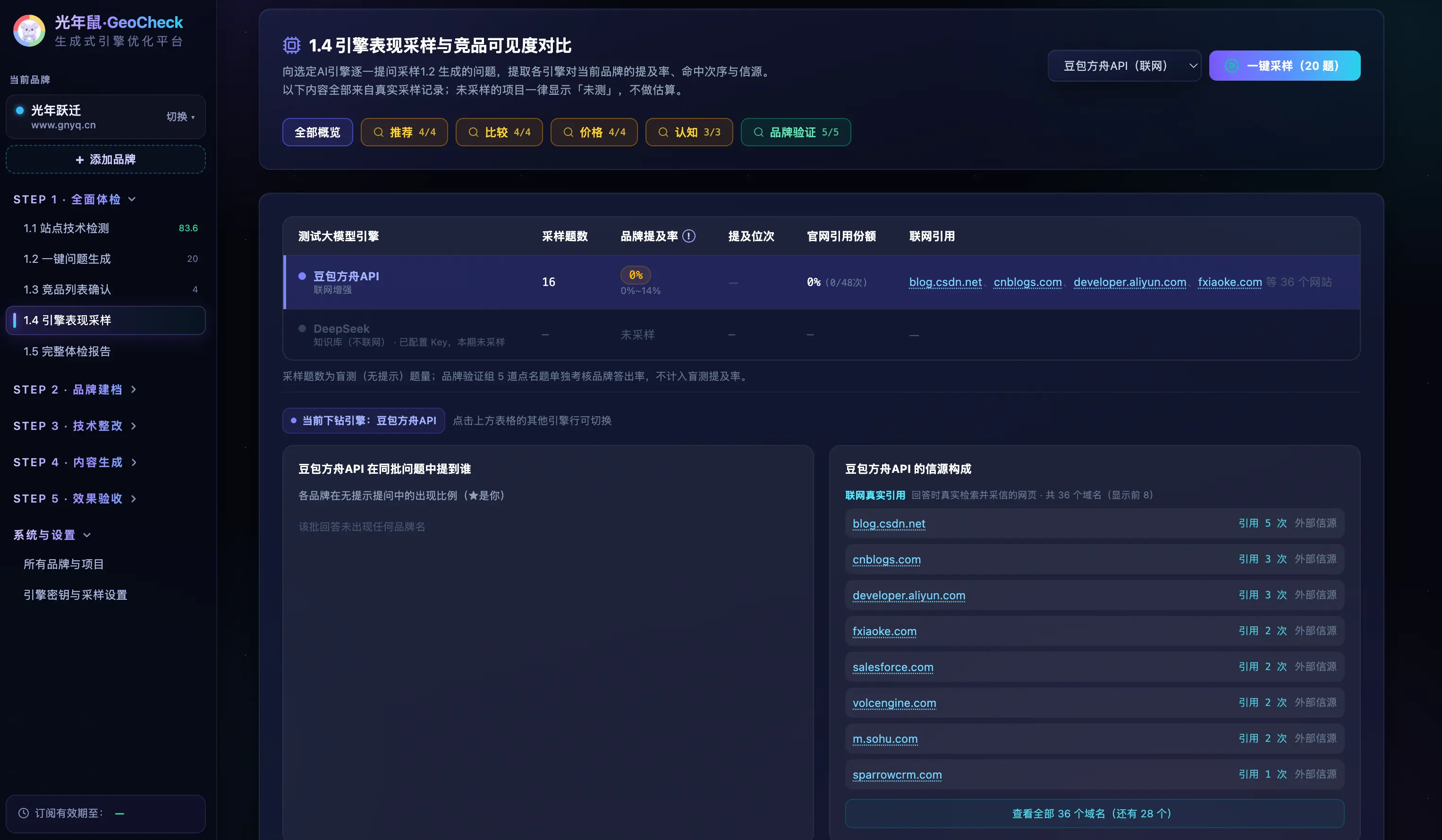Open 1.4 引擎表现采样 in sidebar
1442x840 pixels.
106,320
